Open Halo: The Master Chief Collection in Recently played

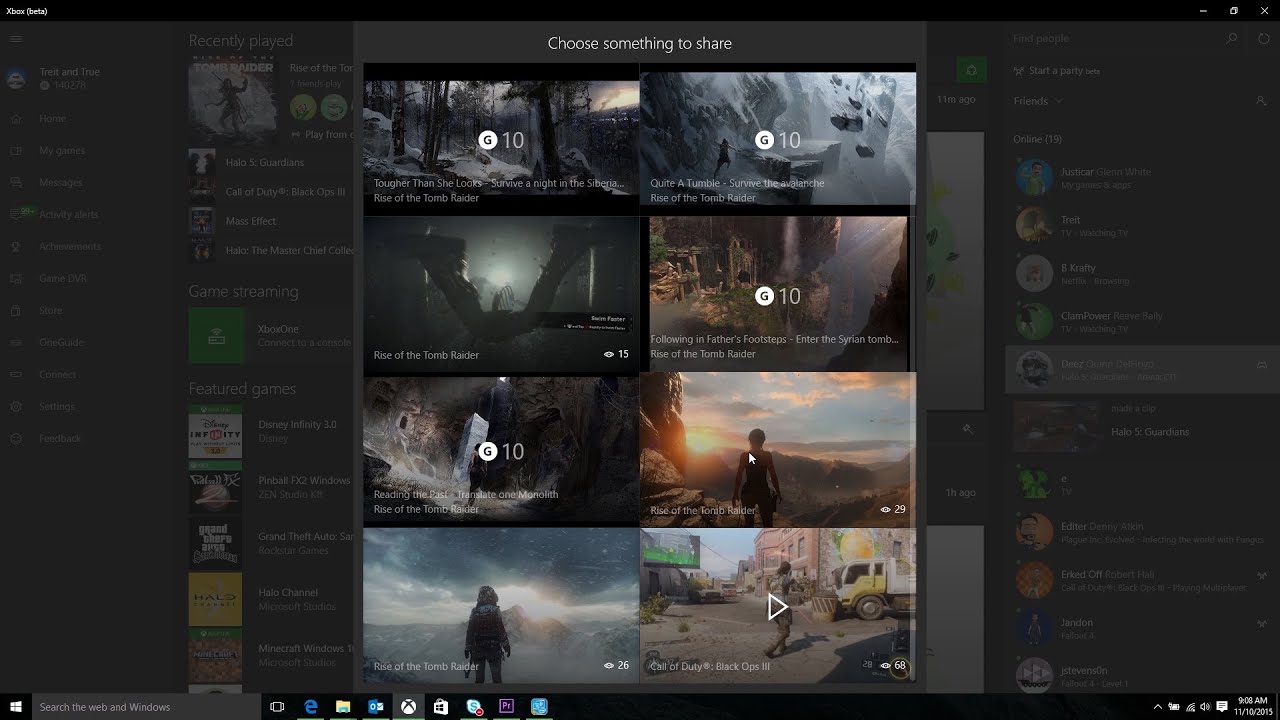pos(270,250)
